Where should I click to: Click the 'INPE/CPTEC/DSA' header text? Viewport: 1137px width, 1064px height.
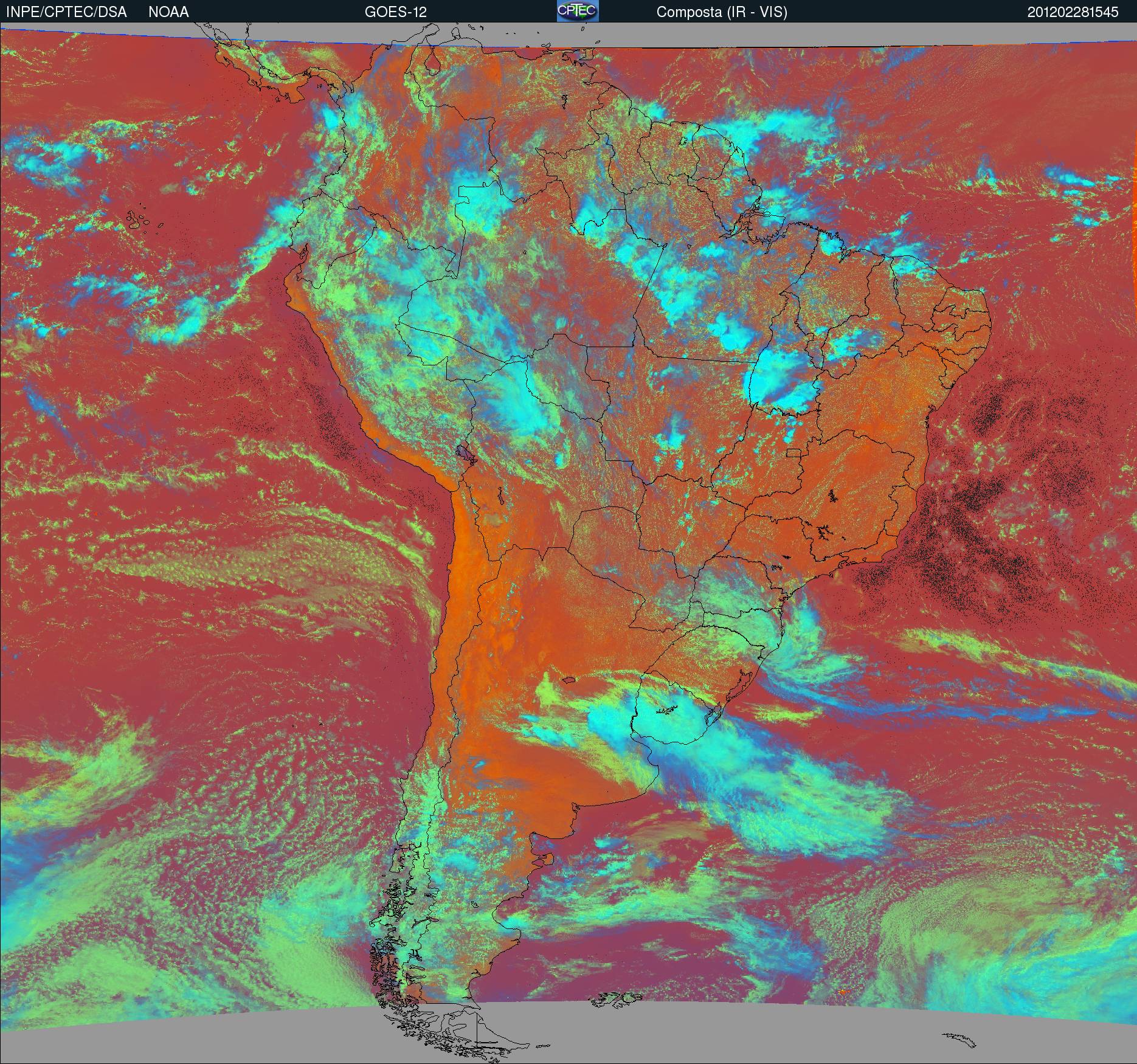(66, 12)
